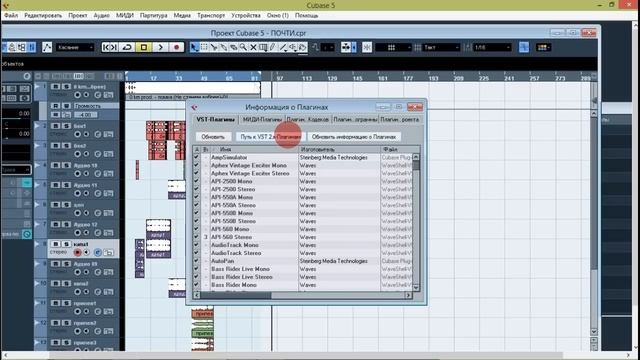
Task: Open the Транспорт menu
Action: click(x=211, y=16)
